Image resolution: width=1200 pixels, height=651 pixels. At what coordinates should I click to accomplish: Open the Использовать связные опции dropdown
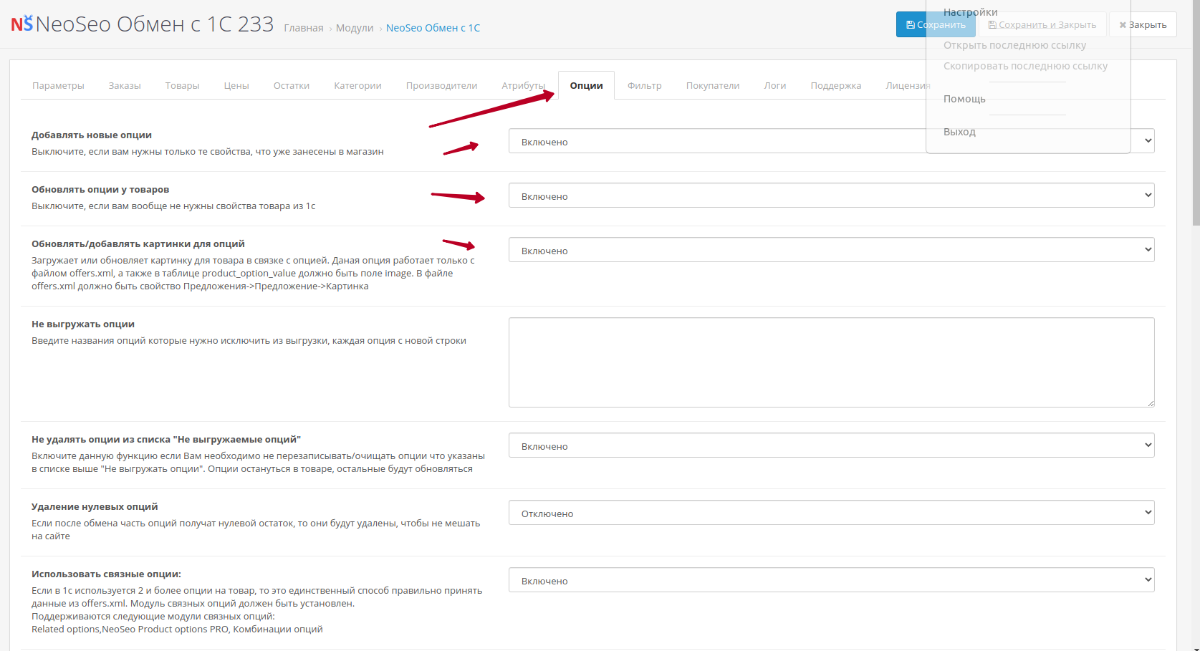831,580
